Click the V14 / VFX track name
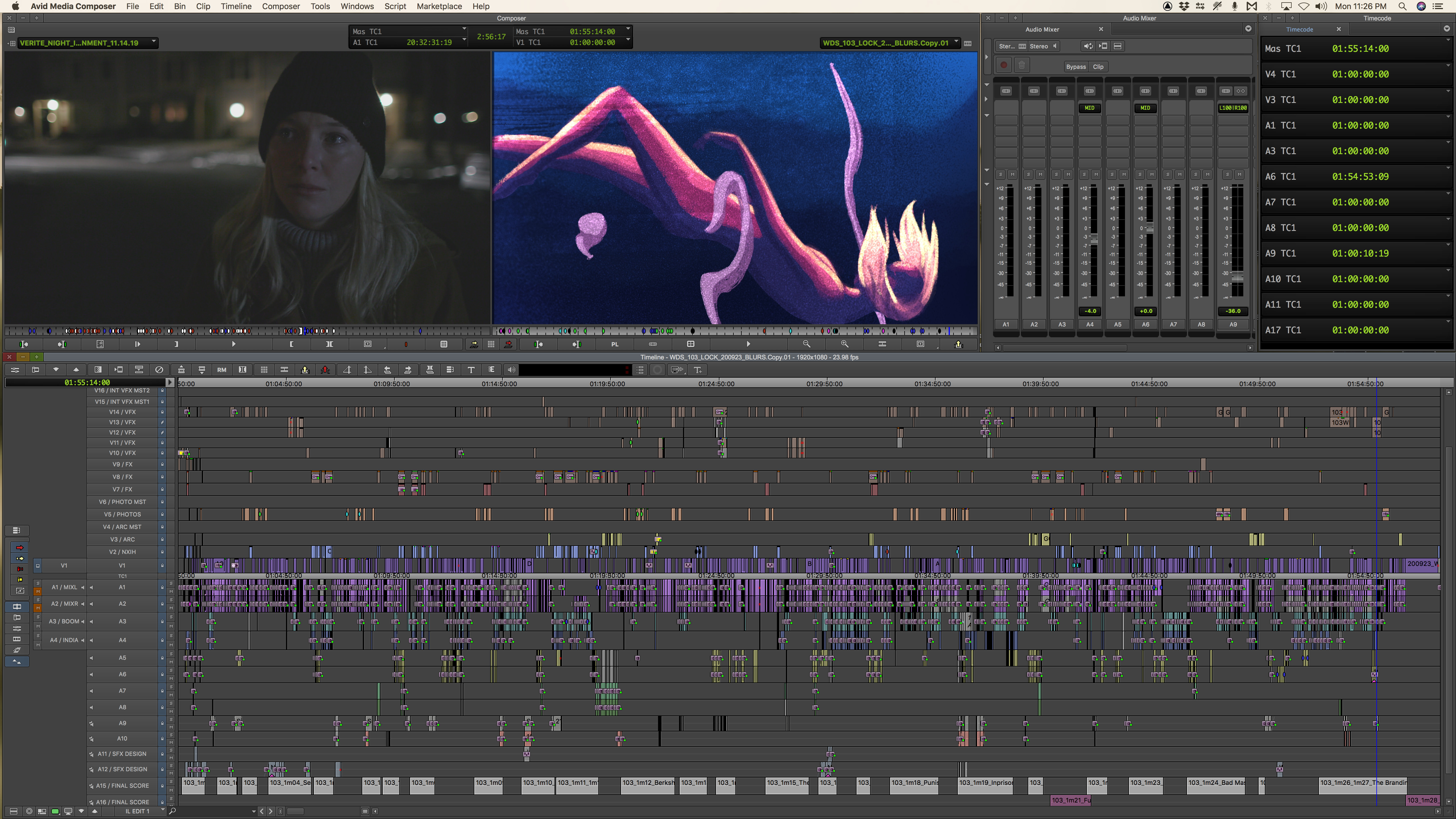This screenshot has width=1456, height=819. (x=123, y=412)
